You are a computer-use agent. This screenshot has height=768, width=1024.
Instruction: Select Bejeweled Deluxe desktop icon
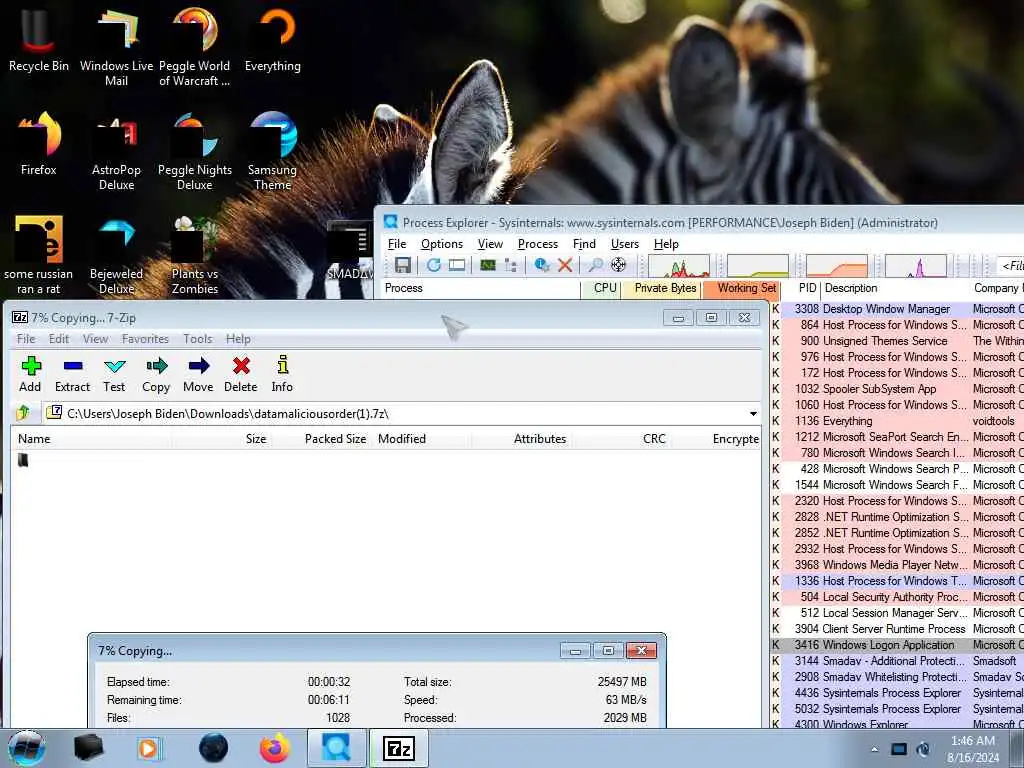(116, 255)
